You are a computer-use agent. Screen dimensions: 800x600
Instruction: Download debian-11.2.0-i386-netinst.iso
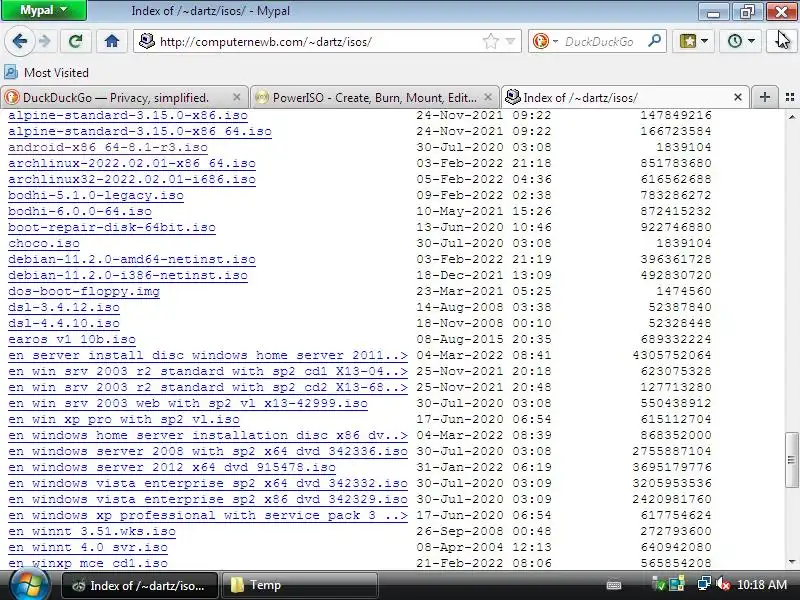point(128,276)
